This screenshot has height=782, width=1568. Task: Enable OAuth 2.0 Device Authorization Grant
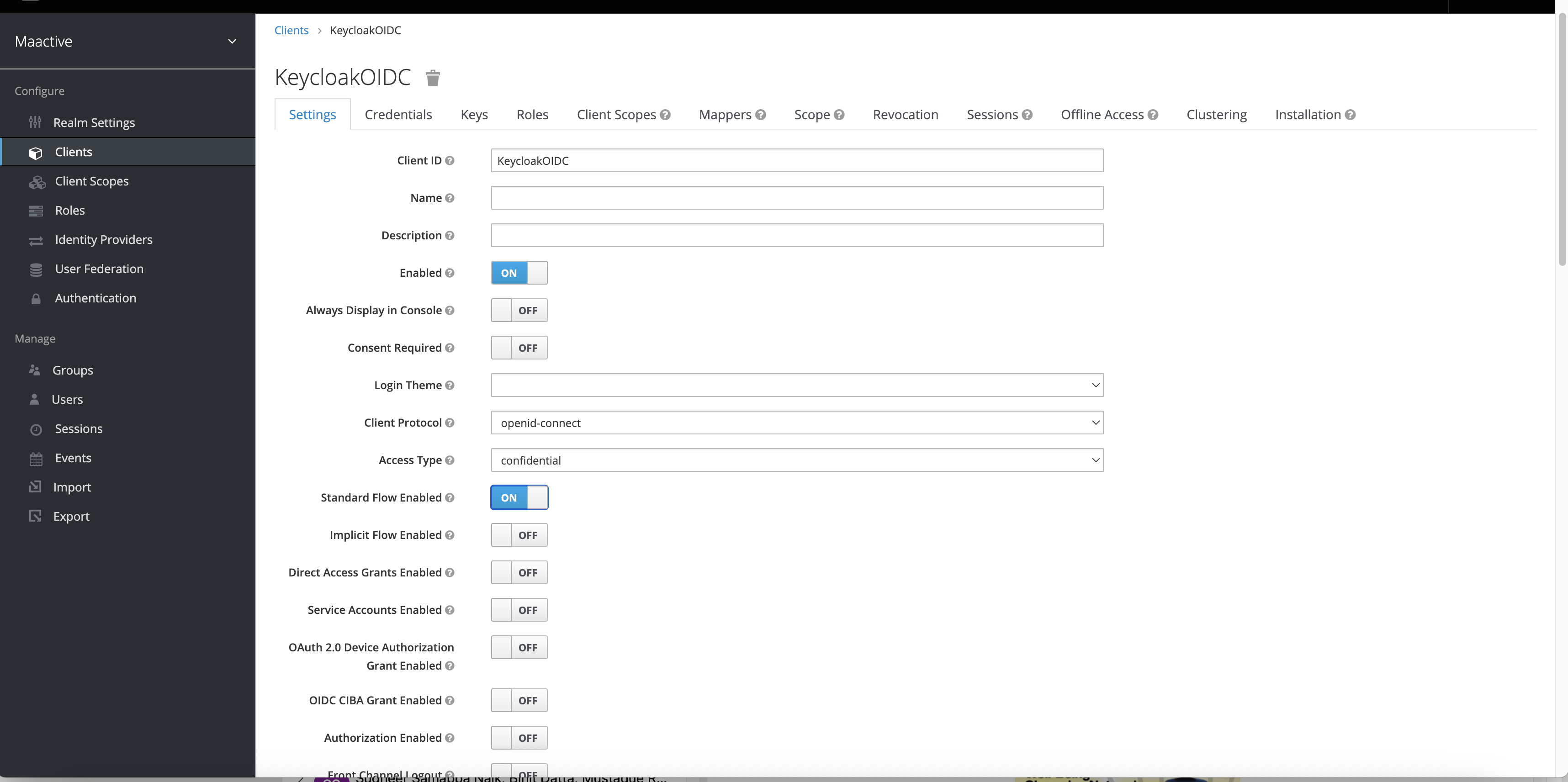pos(519,648)
